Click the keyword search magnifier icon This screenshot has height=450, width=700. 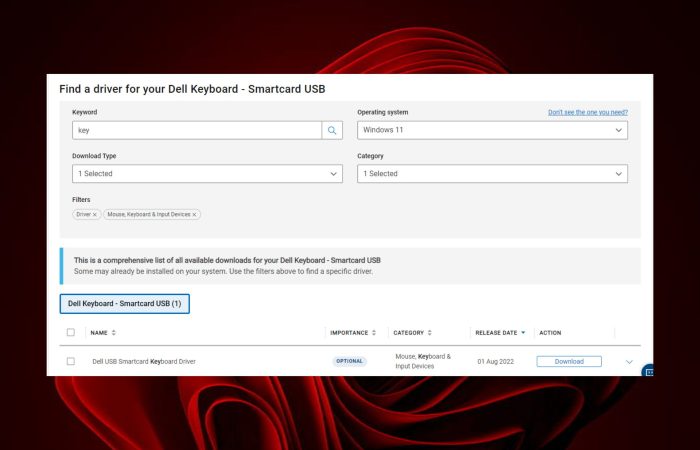(332, 130)
